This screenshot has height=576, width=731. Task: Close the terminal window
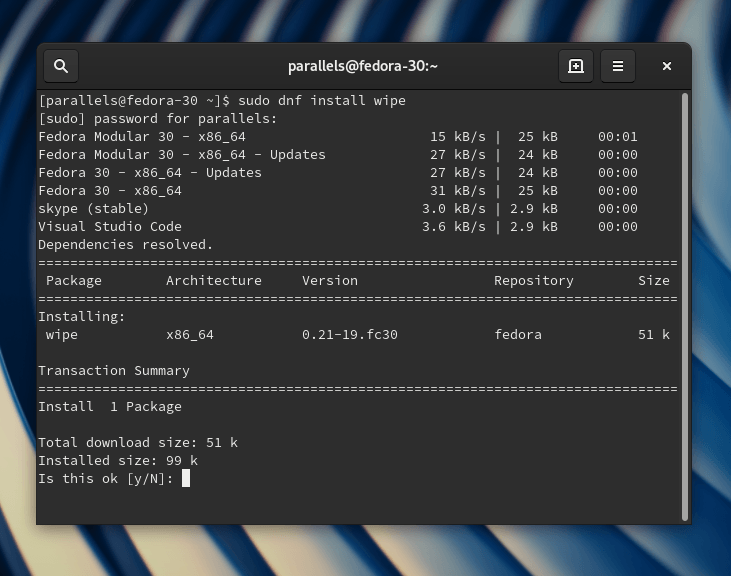click(x=667, y=66)
